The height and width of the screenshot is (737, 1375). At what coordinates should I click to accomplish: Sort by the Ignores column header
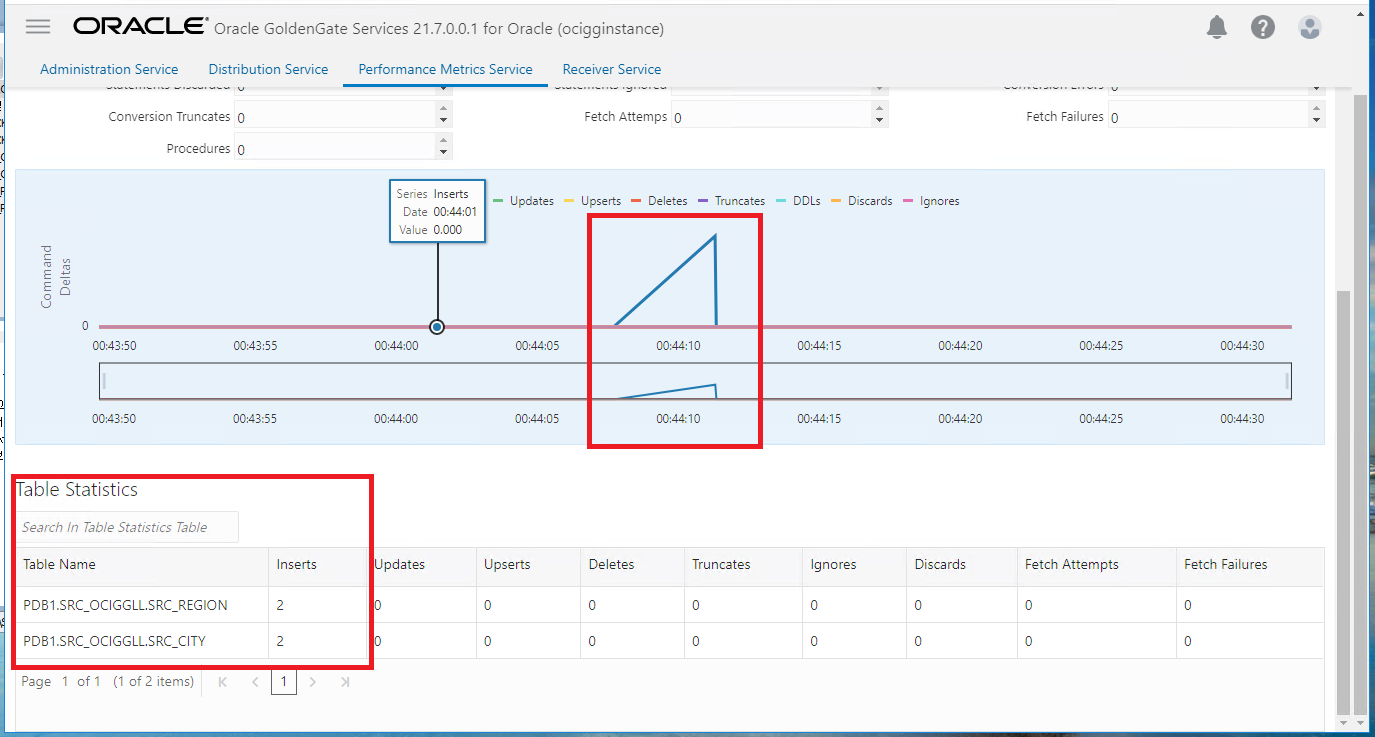854,565
